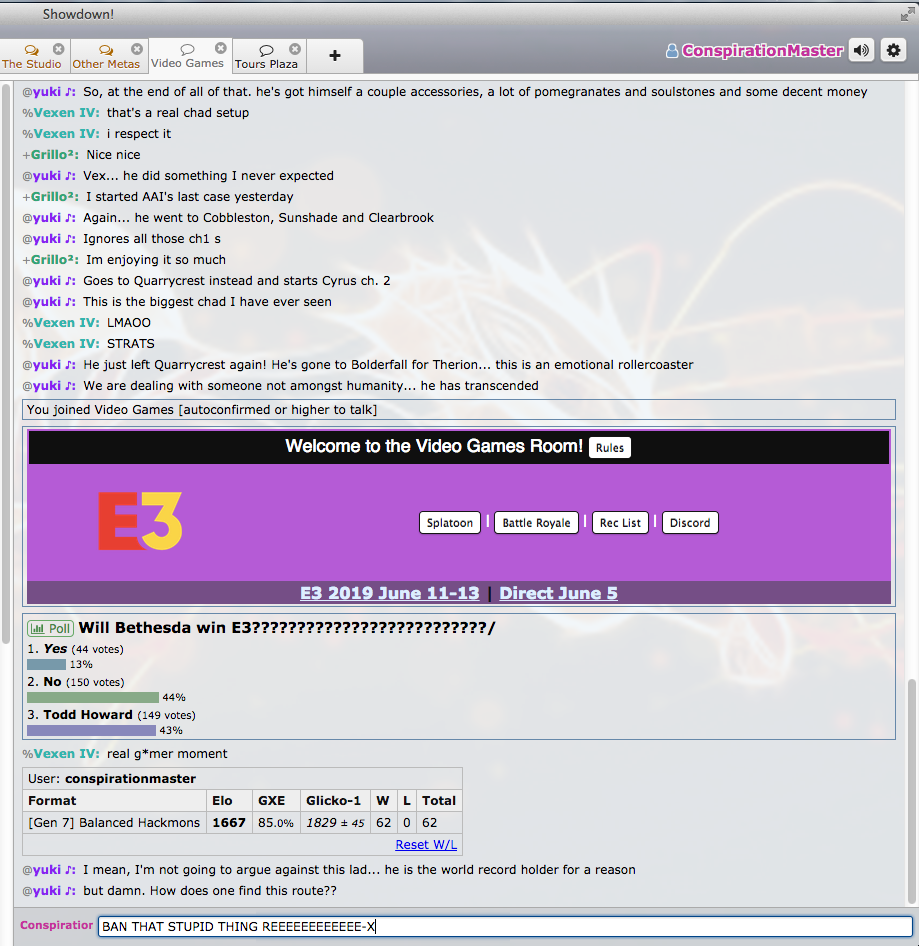The height and width of the screenshot is (946, 919).
Task: Click the '[Gen 7] Balanced Hackmons' format cell
Action: (x=114, y=823)
